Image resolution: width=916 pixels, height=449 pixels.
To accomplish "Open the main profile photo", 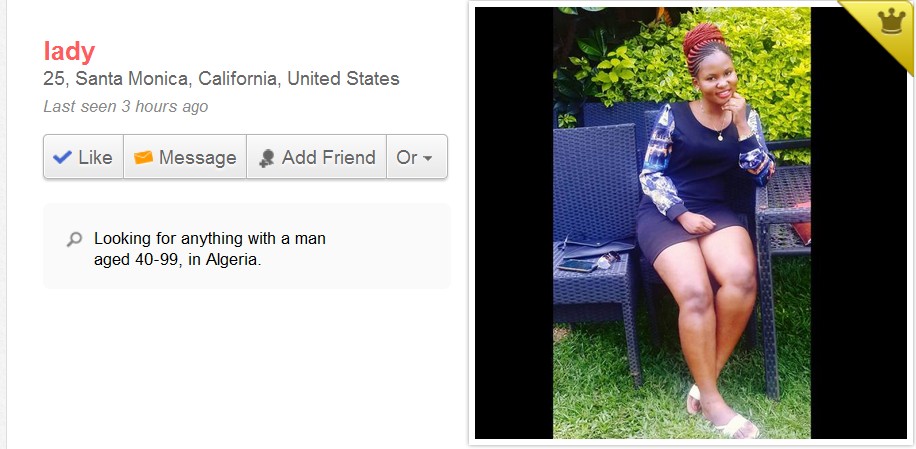I will click(682, 222).
